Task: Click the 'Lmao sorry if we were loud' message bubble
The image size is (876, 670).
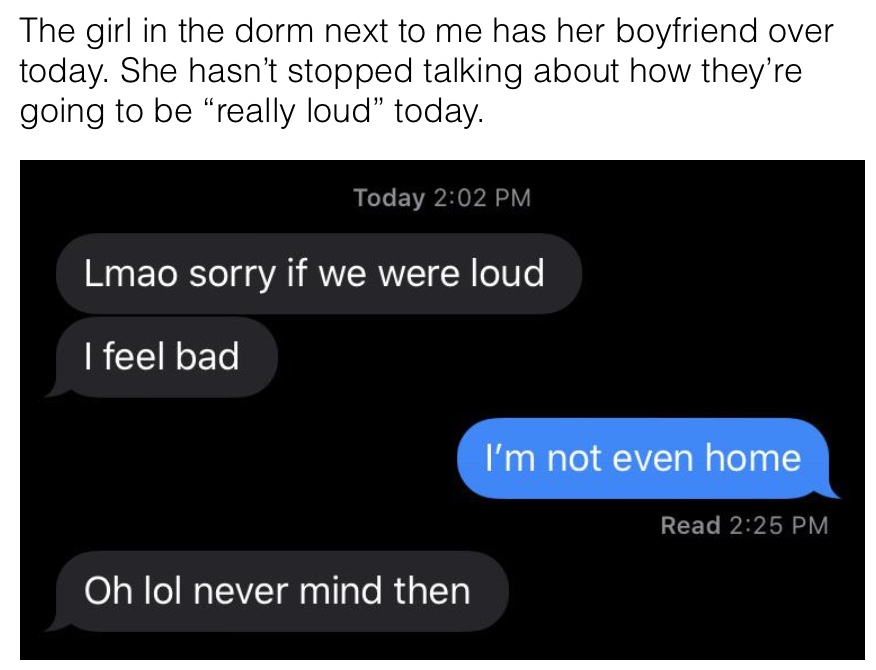Action: 318,273
